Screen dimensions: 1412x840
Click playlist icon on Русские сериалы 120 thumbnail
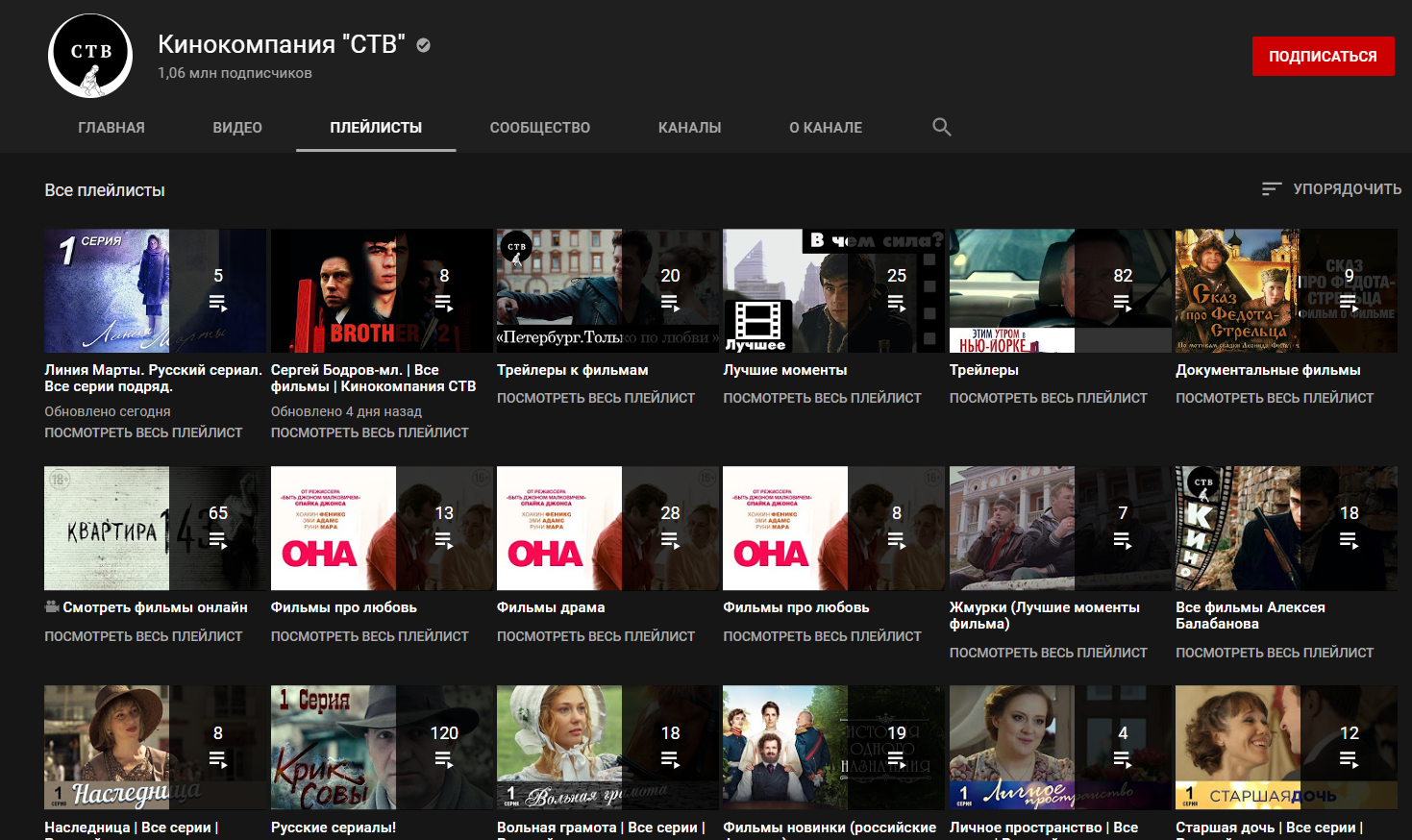443,760
